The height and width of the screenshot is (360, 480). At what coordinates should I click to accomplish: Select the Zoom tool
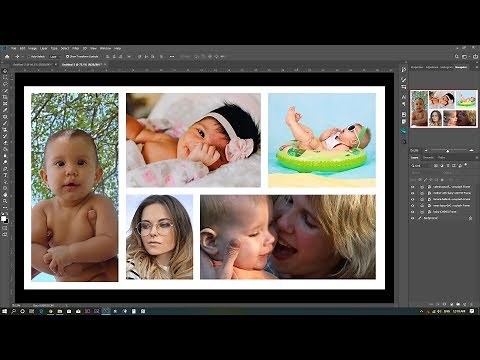[x=5, y=201]
